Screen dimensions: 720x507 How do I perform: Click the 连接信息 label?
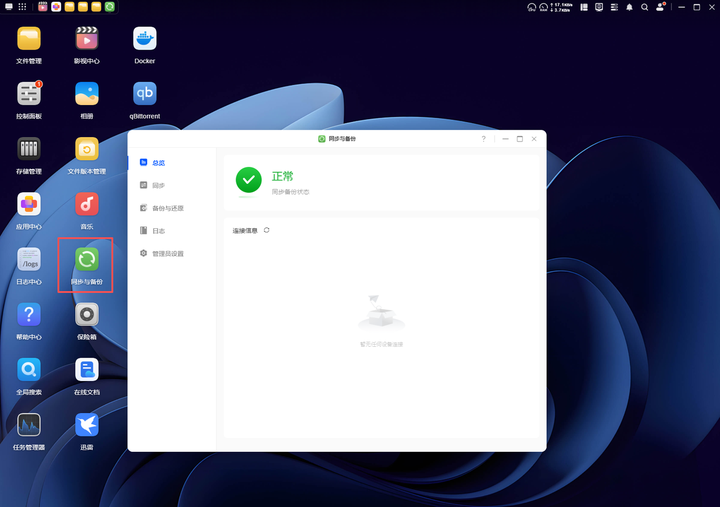pos(245,231)
